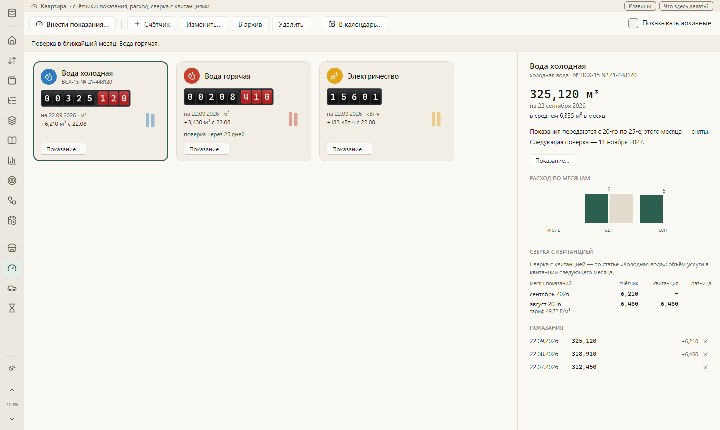Image resolution: width=720 pixels, height=430 pixels.
Task: Click the sidebar chevron-up arrow
Action: coord(12,390)
